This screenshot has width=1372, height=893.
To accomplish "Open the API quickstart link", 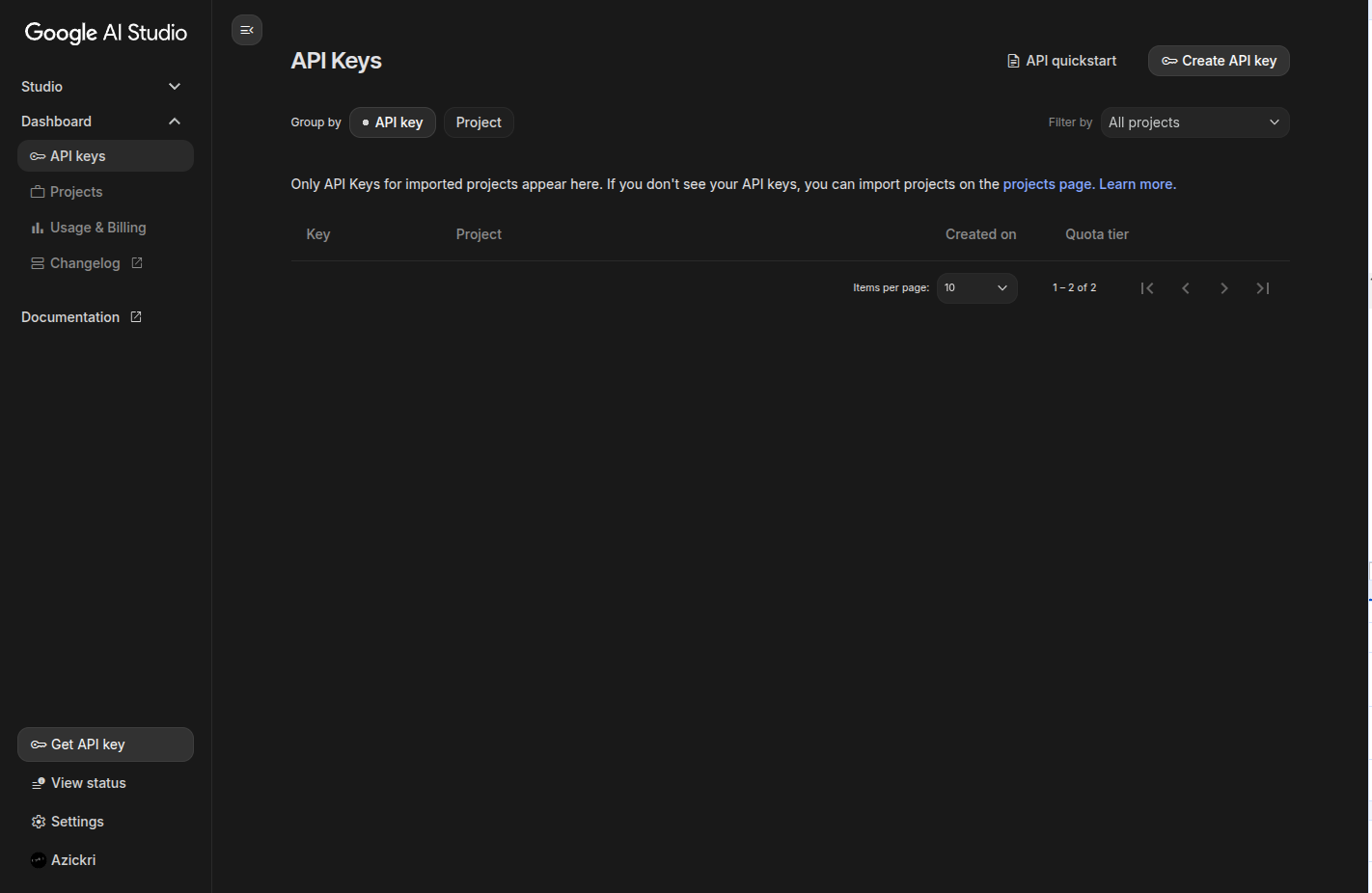I will tap(1061, 61).
